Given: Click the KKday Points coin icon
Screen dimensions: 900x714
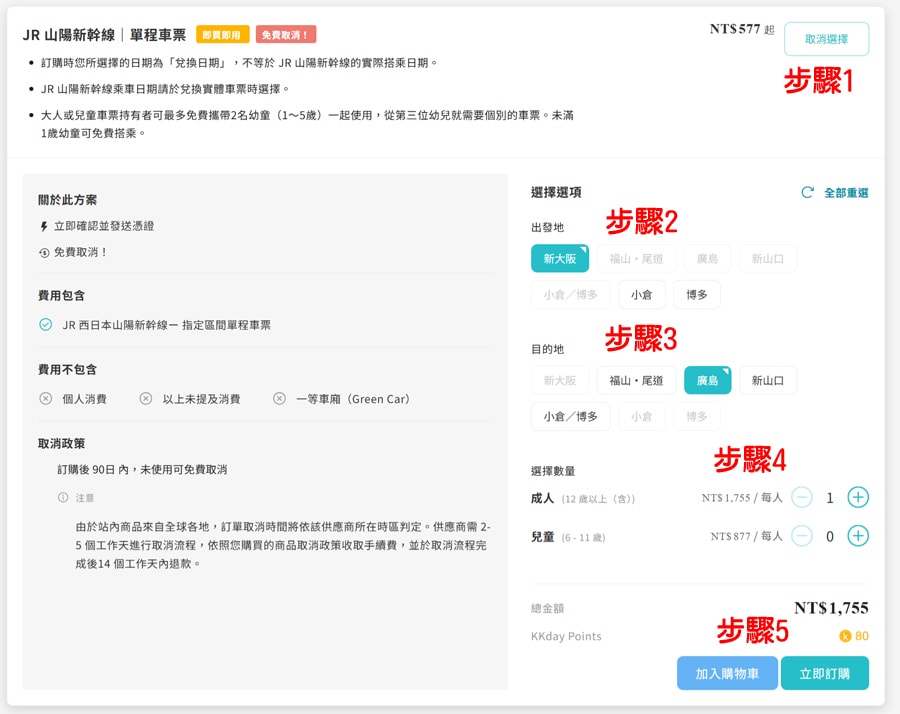Looking at the screenshot, I should 845,636.
